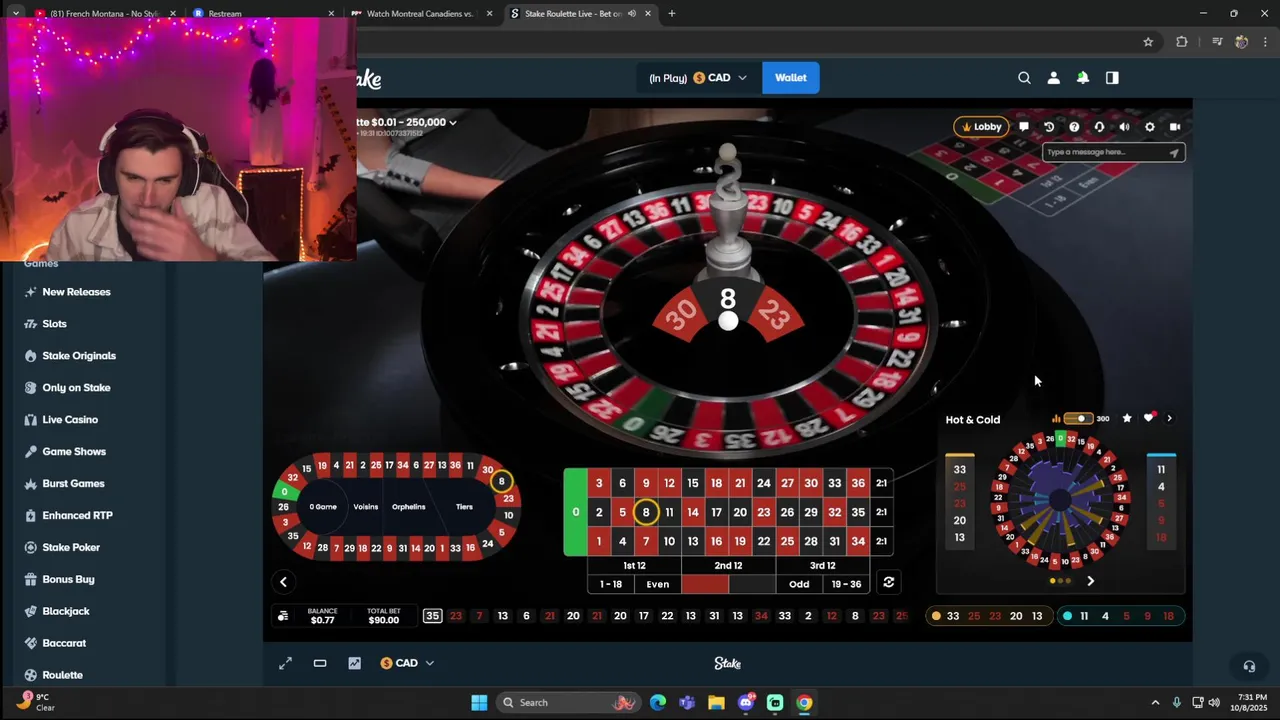Open the live stats chart icon
Screen dimensions: 1280x720
pyautogui.click(x=354, y=663)
